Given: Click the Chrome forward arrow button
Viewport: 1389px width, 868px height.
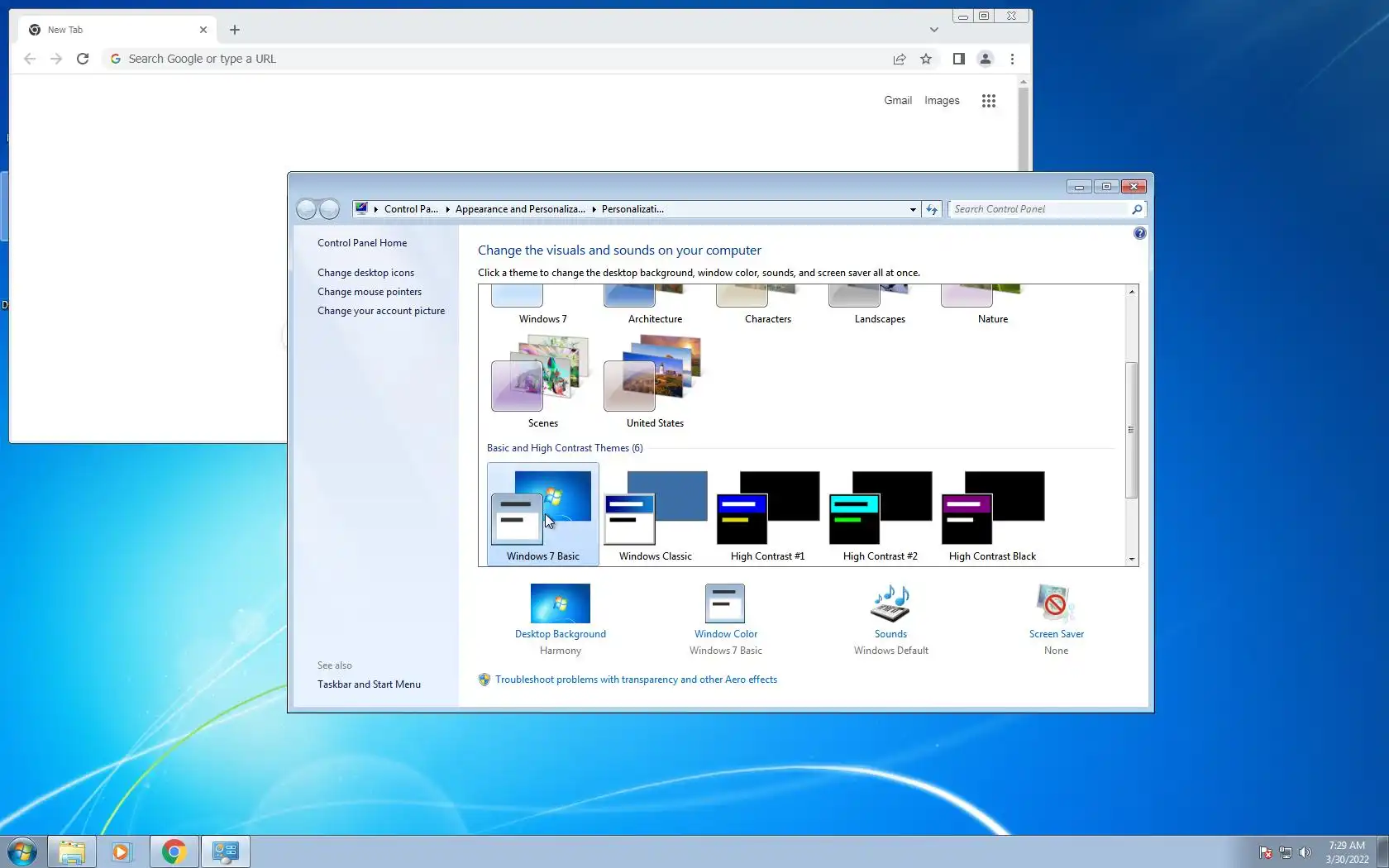Looking at the screenshot, I should tap(56, 59).
